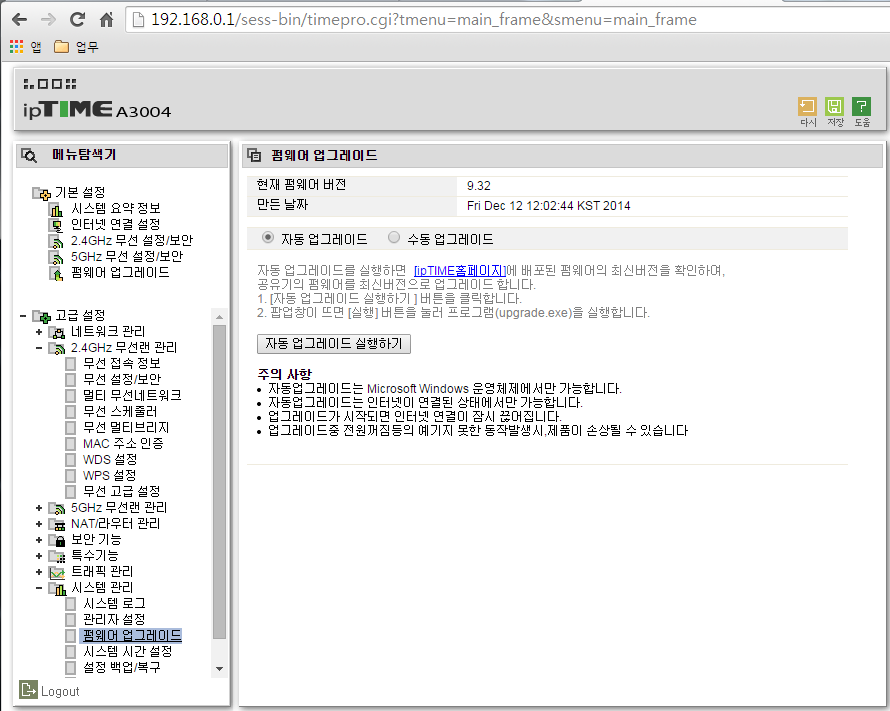Click the browser address bar
This screenshot has height=711, width=890.
tap(507, 20)
